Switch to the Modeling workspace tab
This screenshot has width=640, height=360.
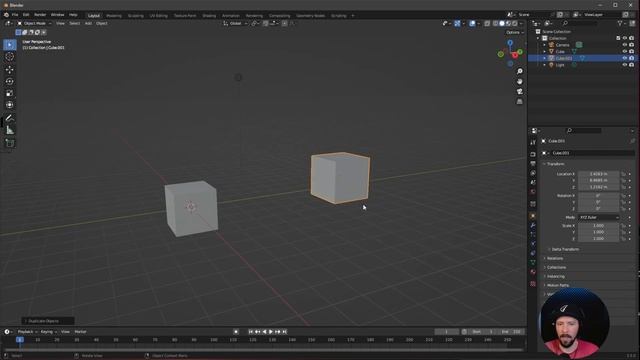(x=114, y=16)
